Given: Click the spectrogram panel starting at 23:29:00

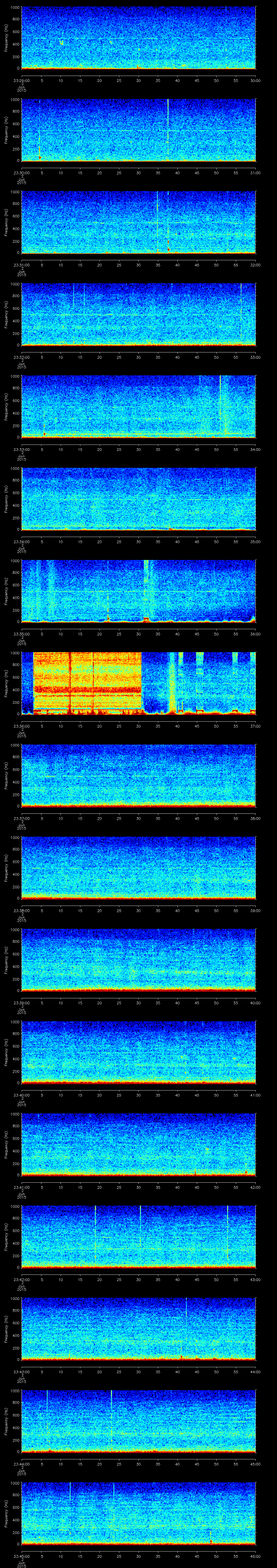Looking at the screenshot, I should pos(138,38).
